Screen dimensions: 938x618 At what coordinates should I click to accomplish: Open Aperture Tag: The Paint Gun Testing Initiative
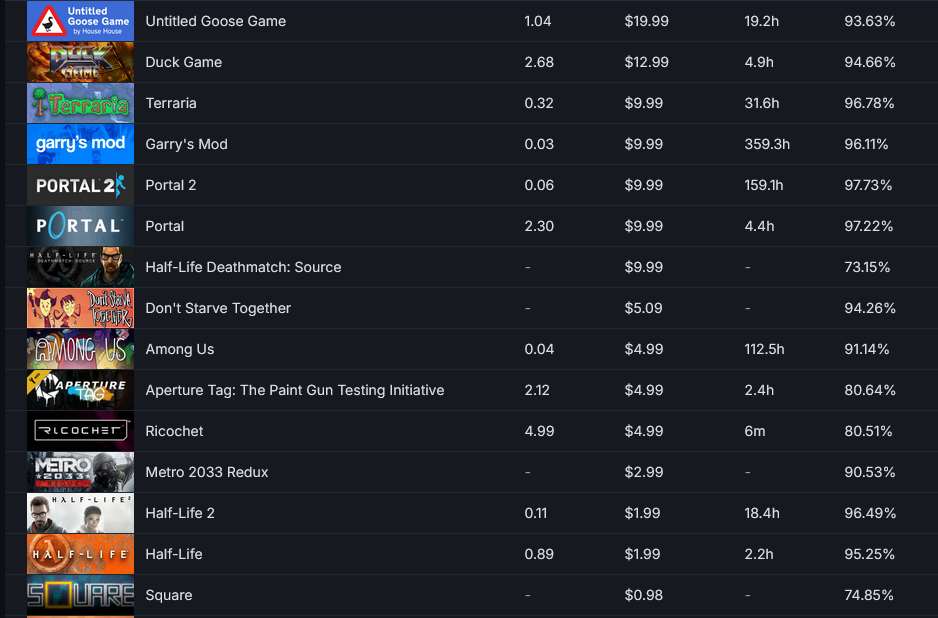(x=294, y=390)
